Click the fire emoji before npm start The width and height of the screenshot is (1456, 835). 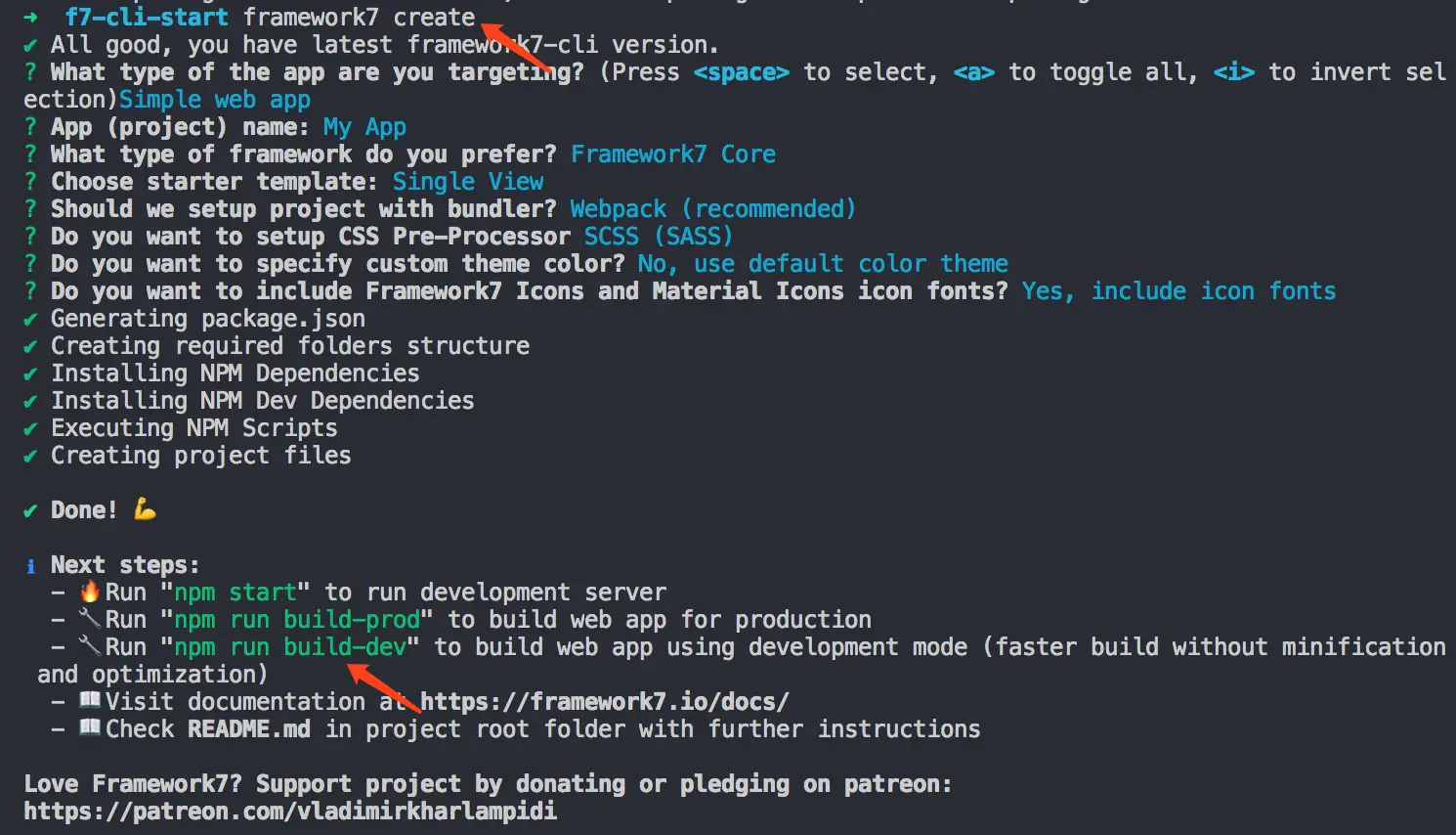coord(90,592)
